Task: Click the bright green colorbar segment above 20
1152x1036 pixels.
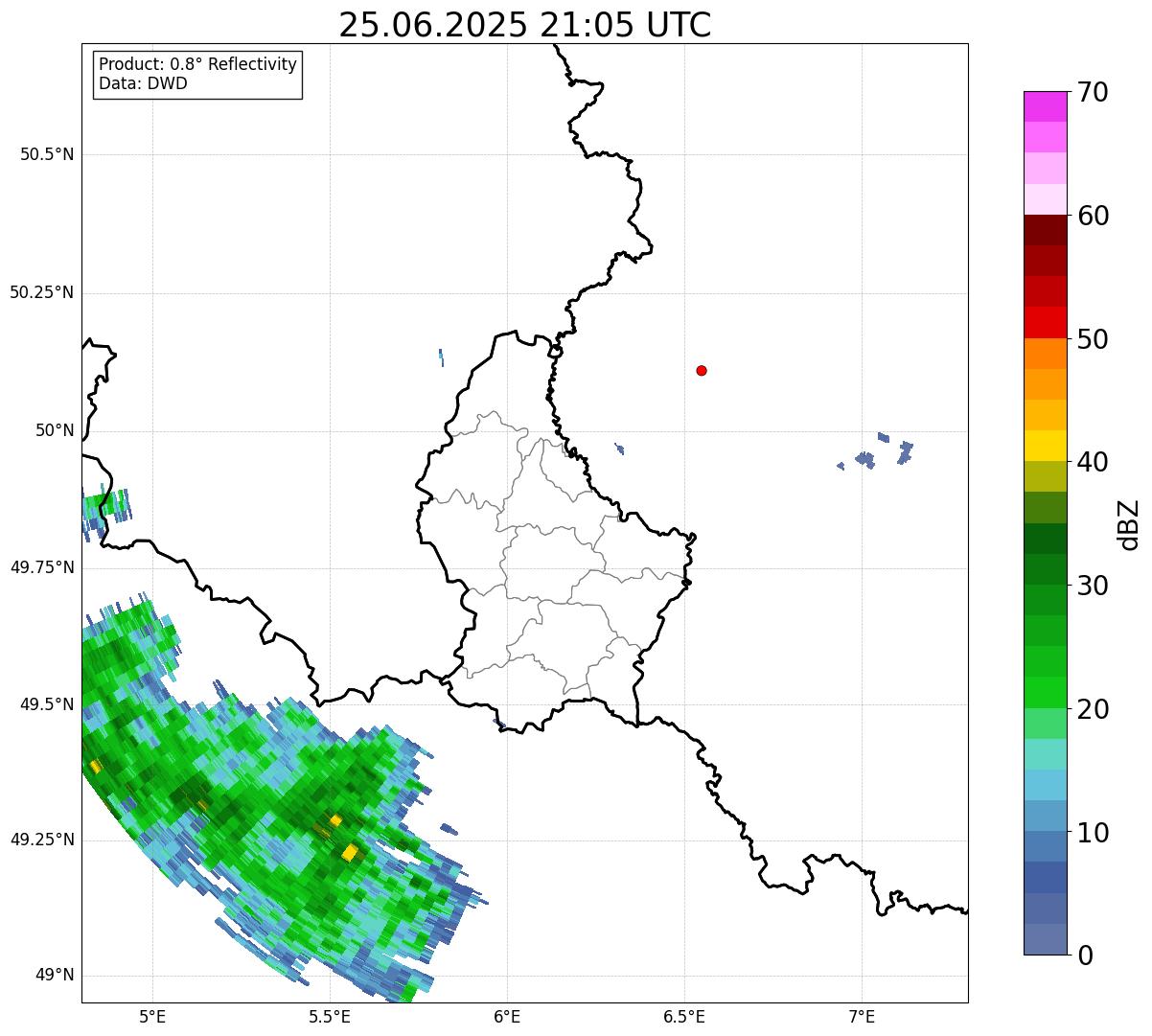Action: [x=1045, y=692]
